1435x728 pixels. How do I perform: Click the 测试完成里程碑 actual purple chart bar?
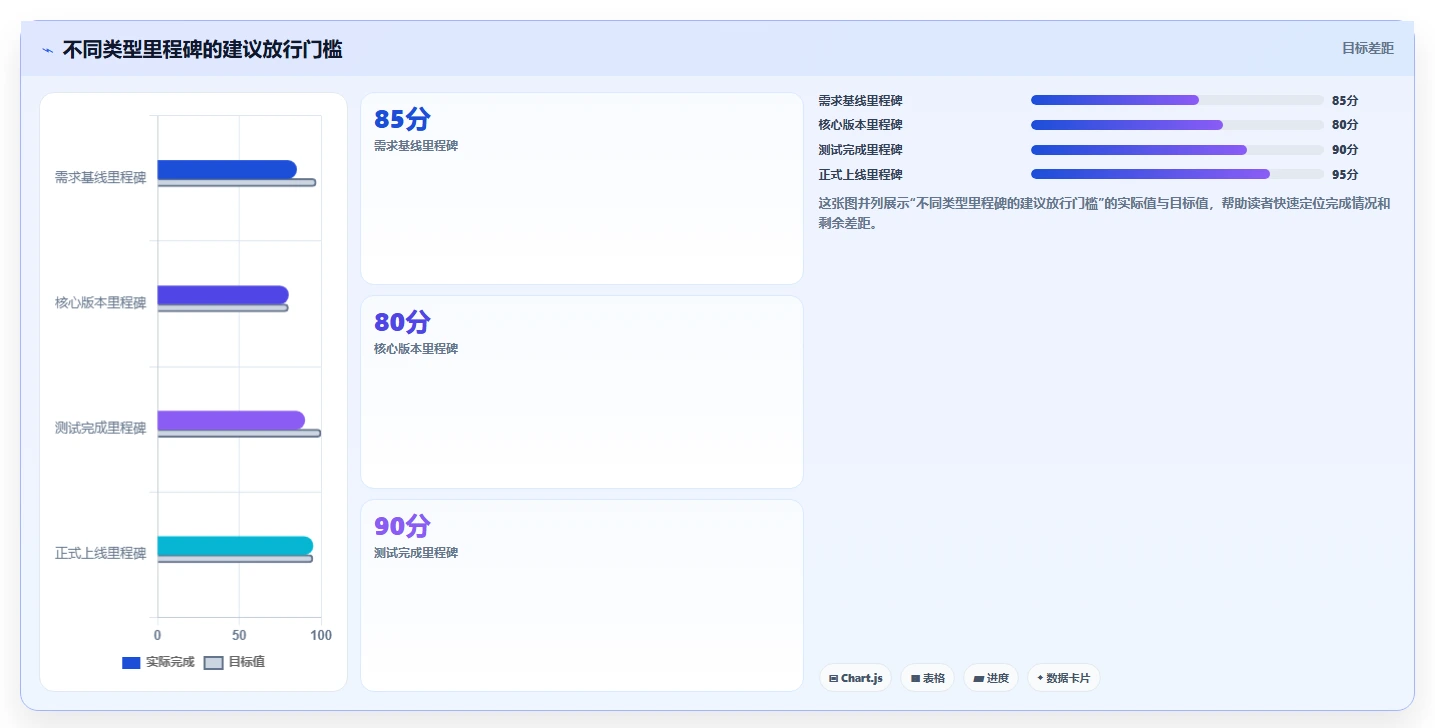click(231, 420)
